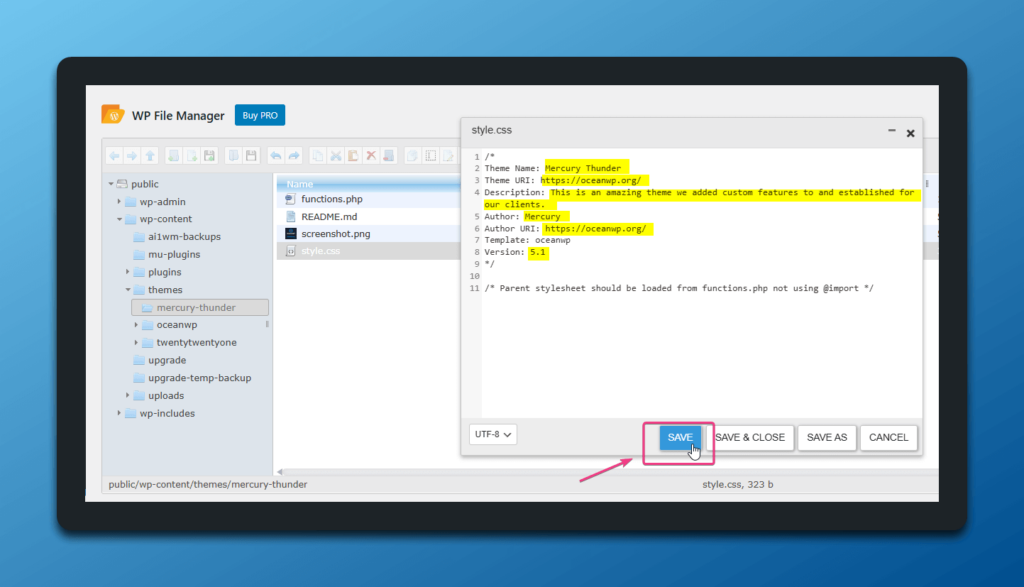
Task: Go forward with the right arrow icon
Action: [132, 155]
